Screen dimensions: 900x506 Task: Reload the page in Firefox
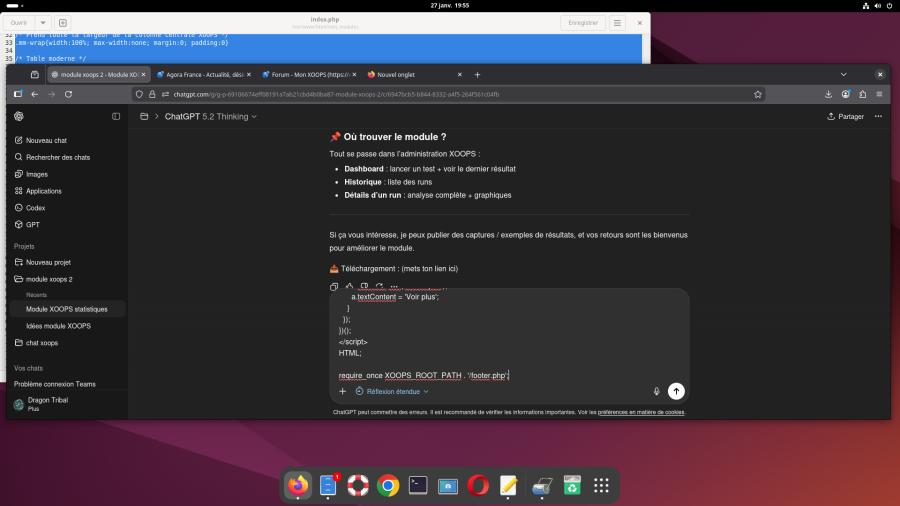[68, 94]
